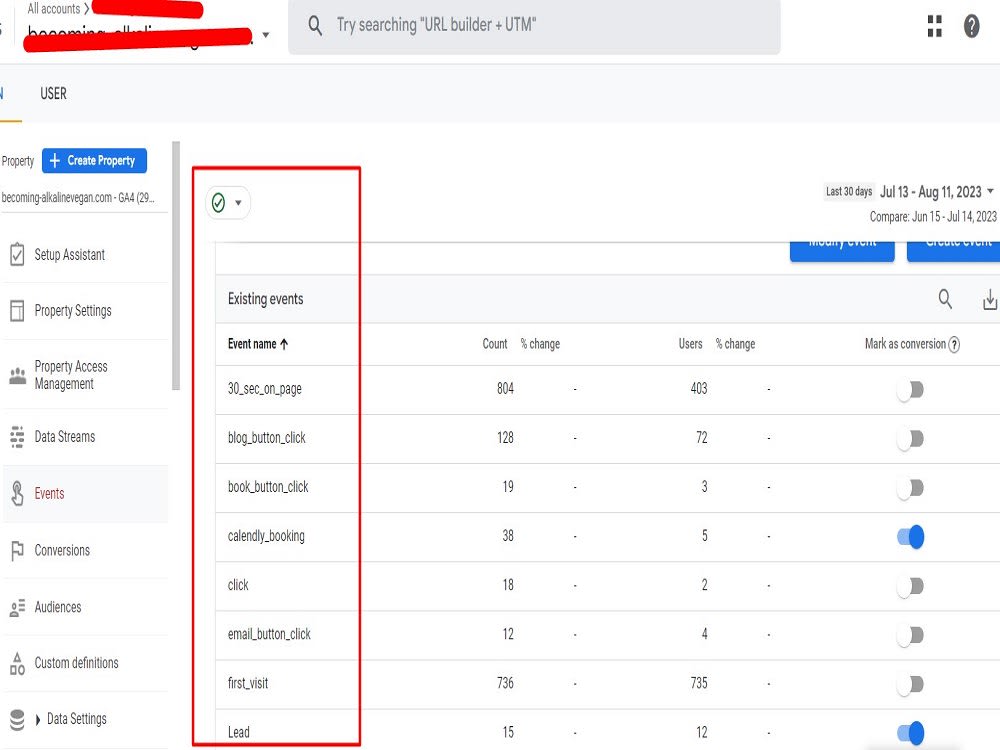1000x750 pixels.
Task: Click the sidebar vertical scrollbar
Action: click(x=176, y=265)
